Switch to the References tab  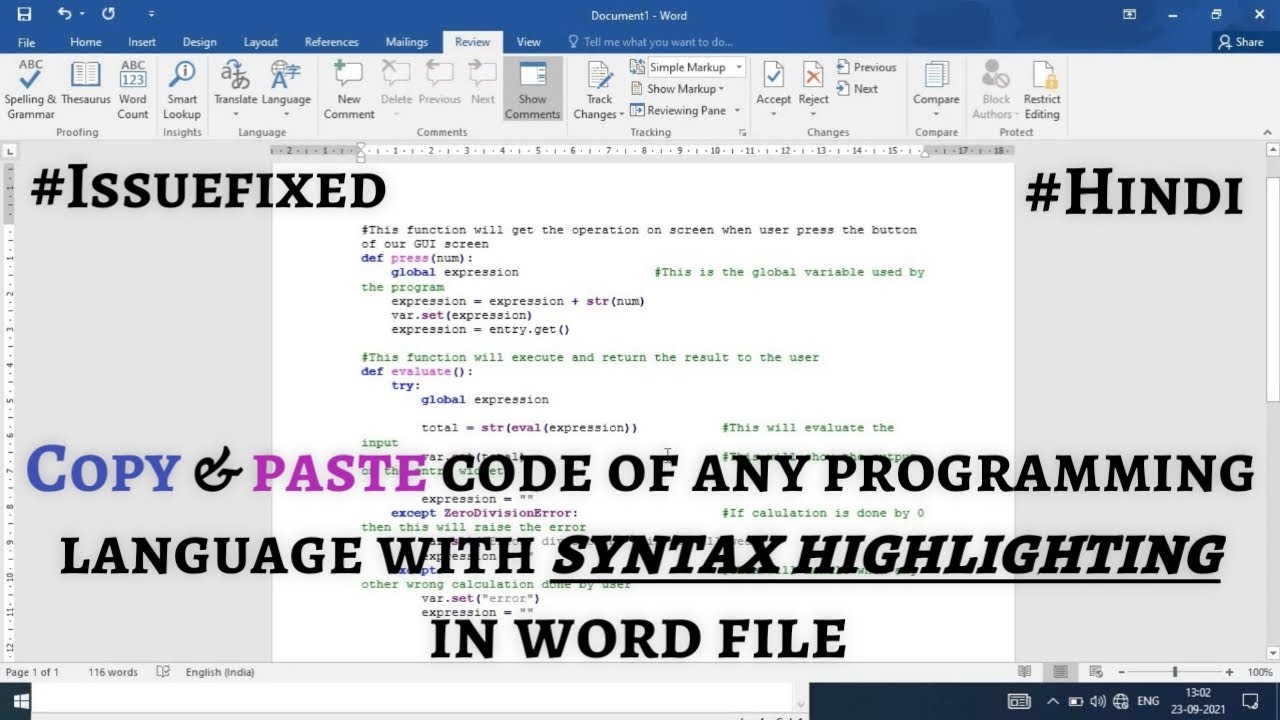pyautogui.click(x=331, y=42)
